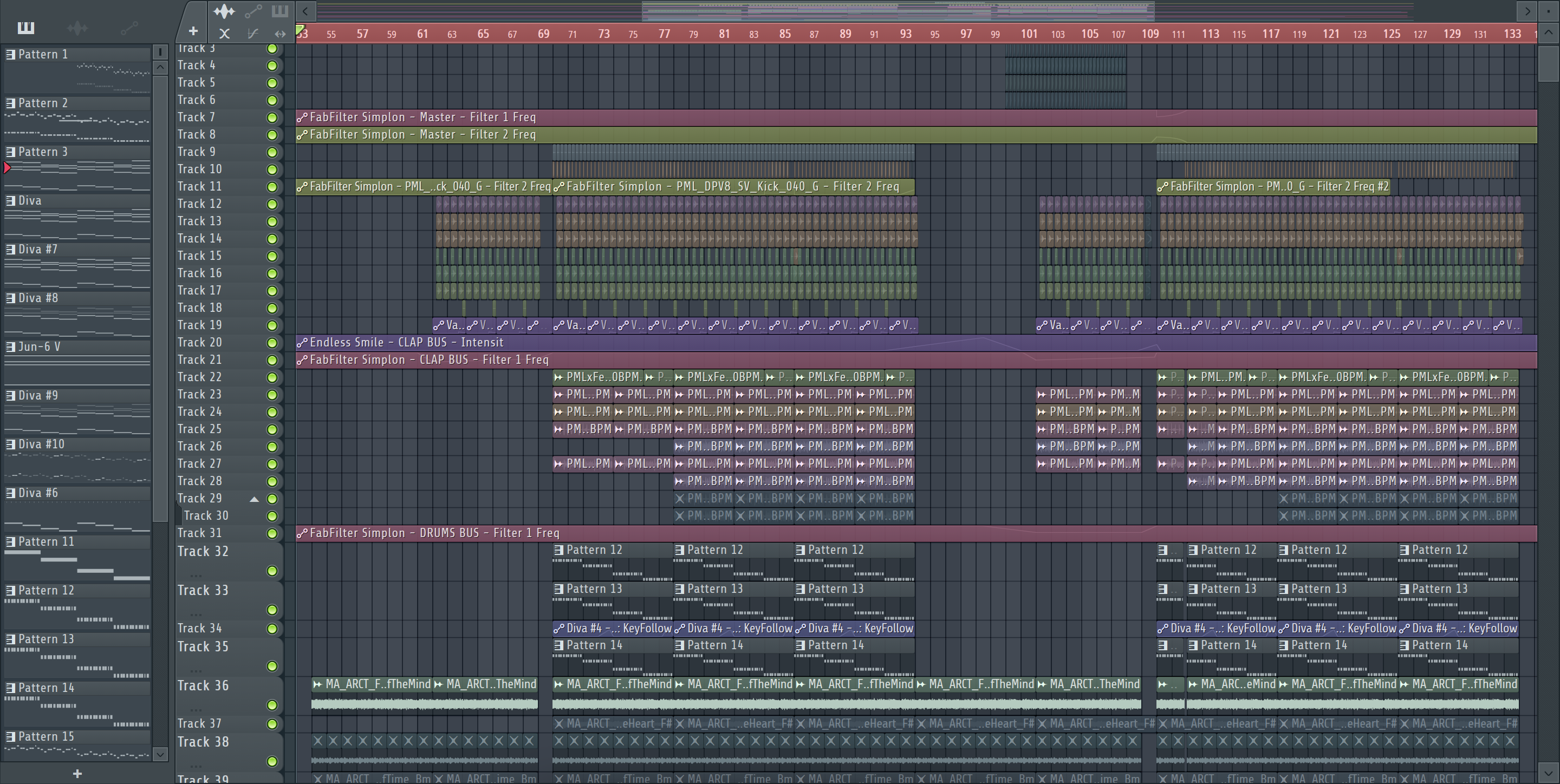Click the Diva #10 pattern icon

pyautogui.click(x=10, y=445)
